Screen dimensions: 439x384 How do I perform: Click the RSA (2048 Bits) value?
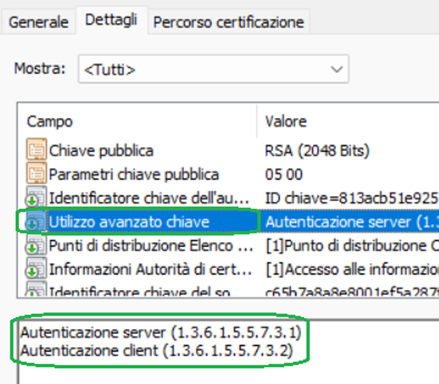click(317, 151)
